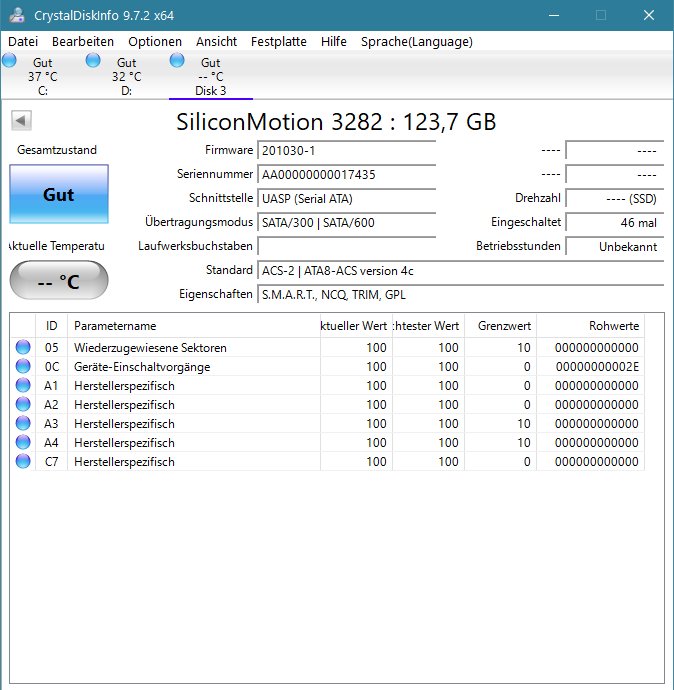Click status orb of attribute A2 row
Viewport: 674px width, 690px height.
tap(23, 404)
